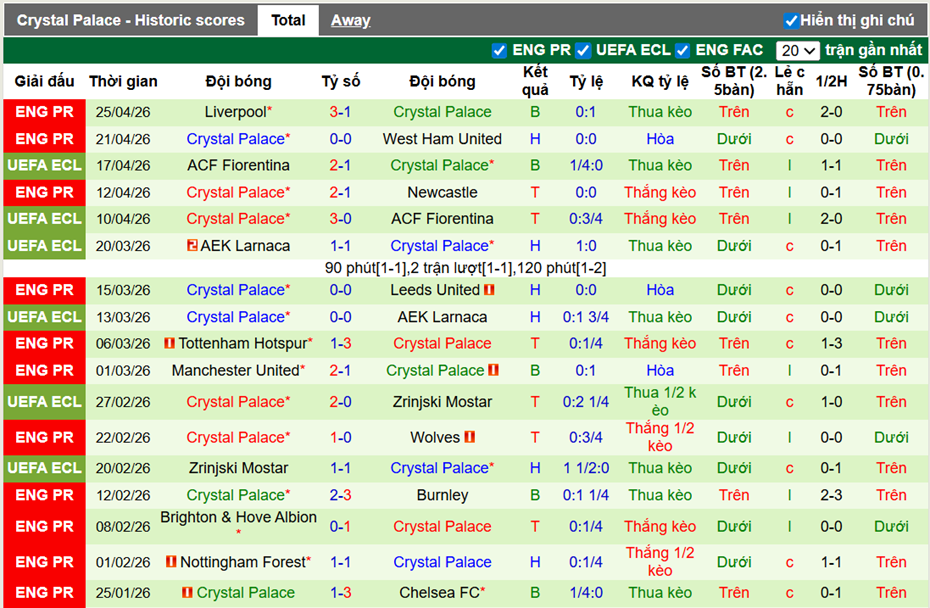Viewport: 930px width, 608px height.
Task: Uncheck the ENG PR league filter
Action: [x=499, y=50]
